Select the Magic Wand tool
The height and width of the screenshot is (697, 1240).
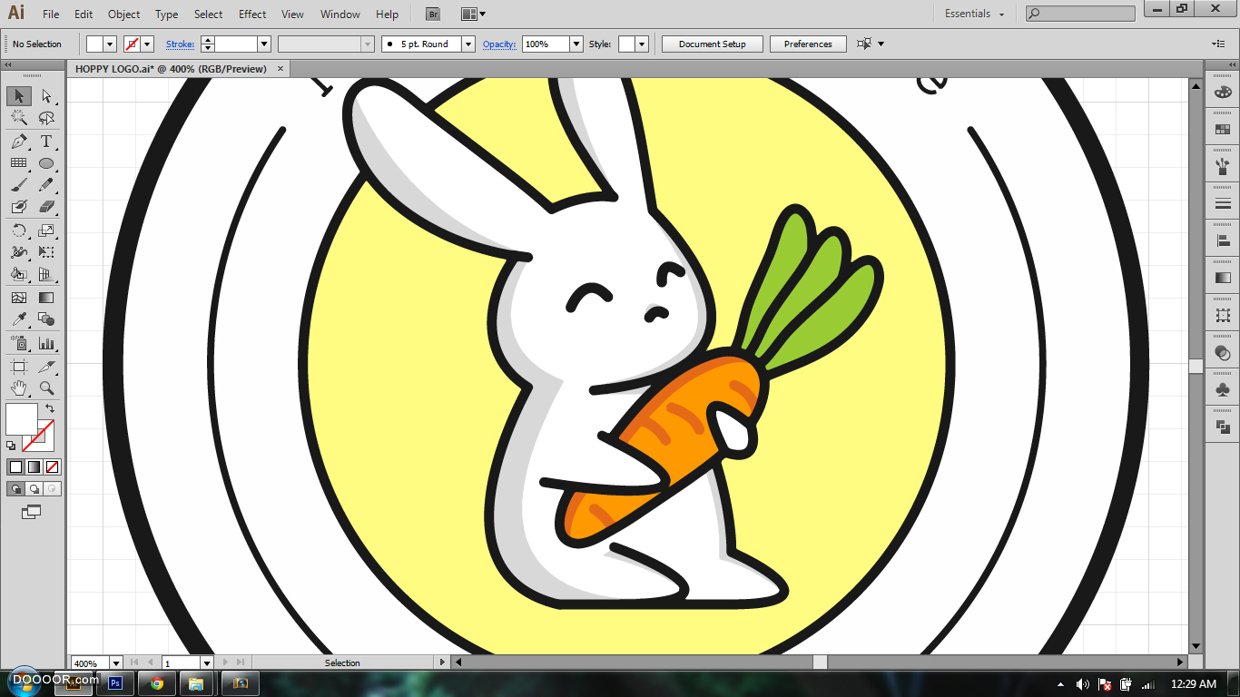19,118
